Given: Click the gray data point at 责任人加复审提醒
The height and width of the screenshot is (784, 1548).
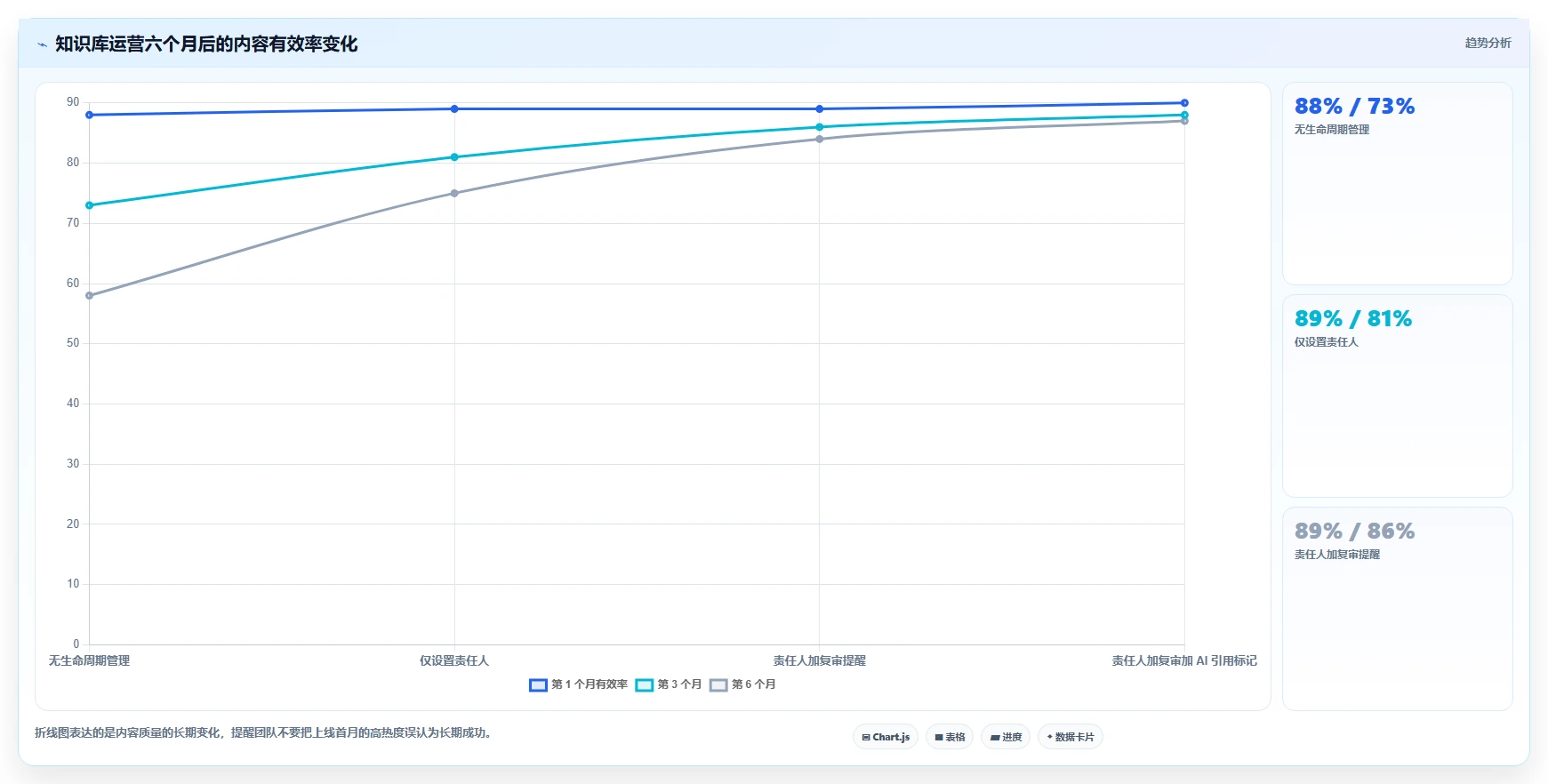Looking at the screenshot, I should tap(820, 139).
